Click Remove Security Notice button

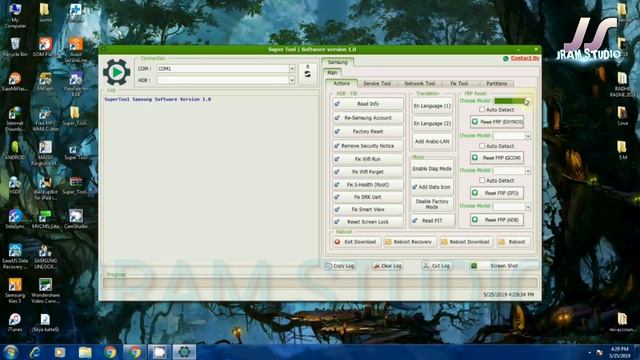tap(368, 146)
